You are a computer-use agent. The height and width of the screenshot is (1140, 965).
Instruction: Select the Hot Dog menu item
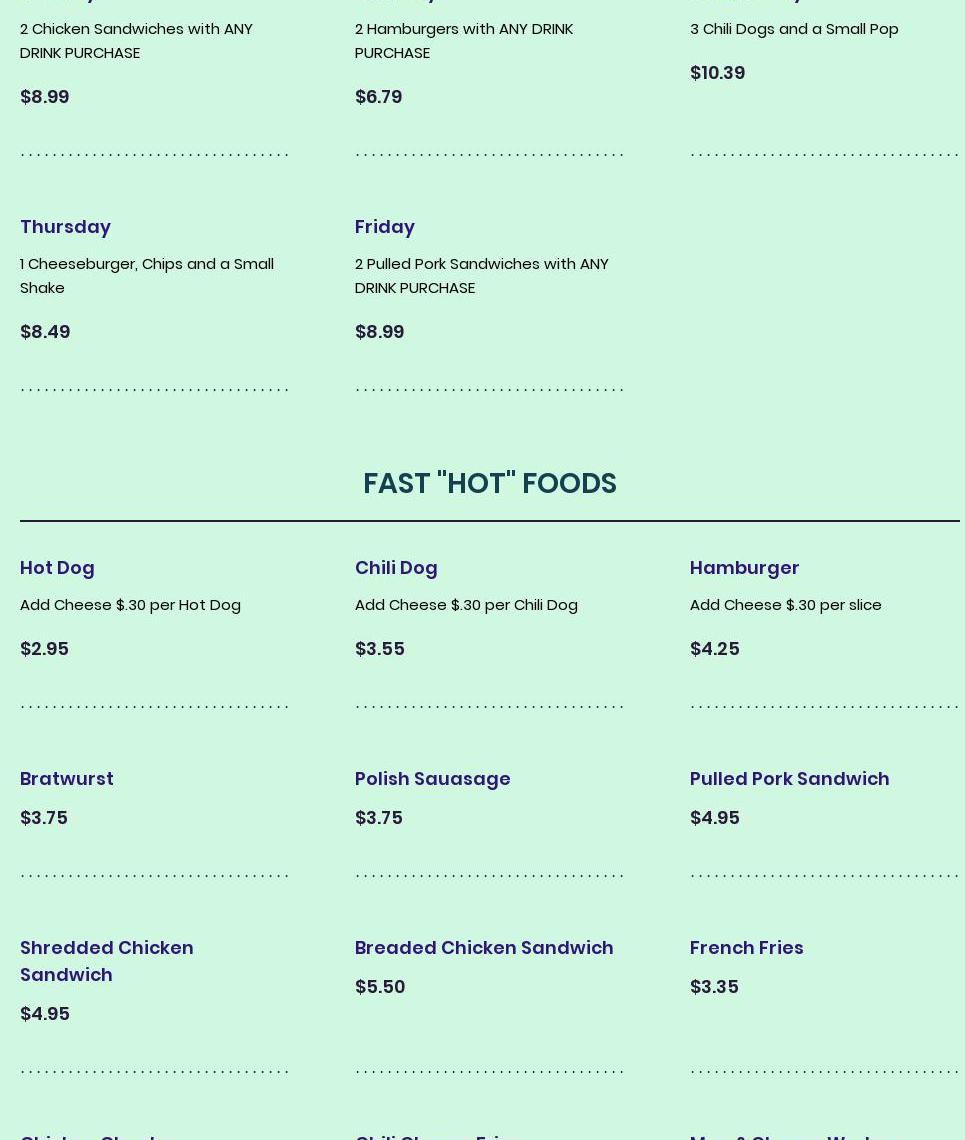point(57,568)
